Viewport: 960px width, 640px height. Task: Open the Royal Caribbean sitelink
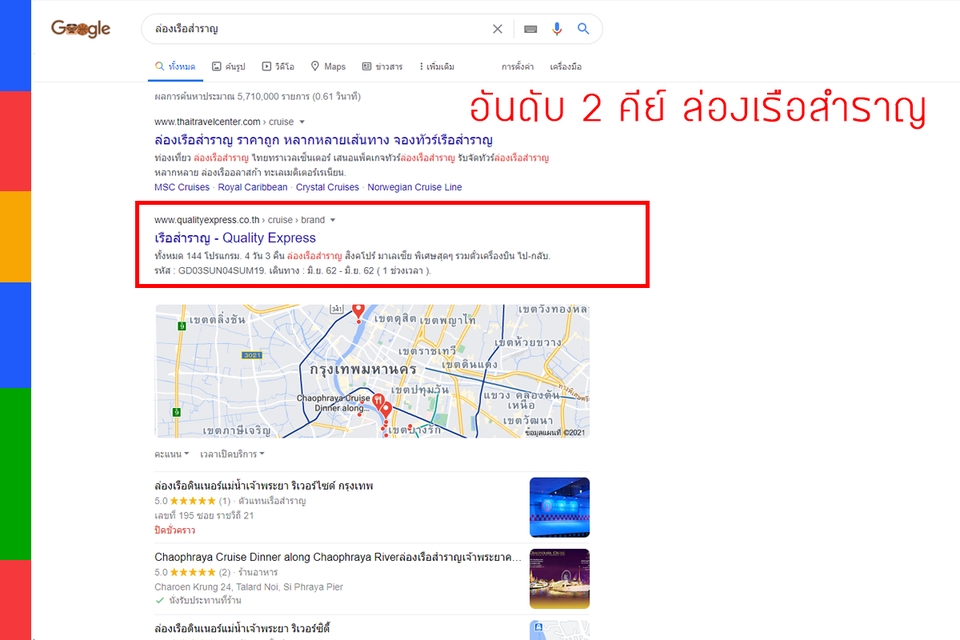252,187
